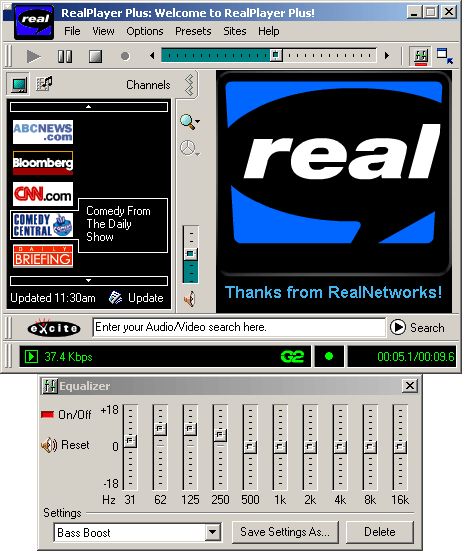Click the mute speaker icon below volume
Screen dimensions: 462x551
click(x=190, y=299)
